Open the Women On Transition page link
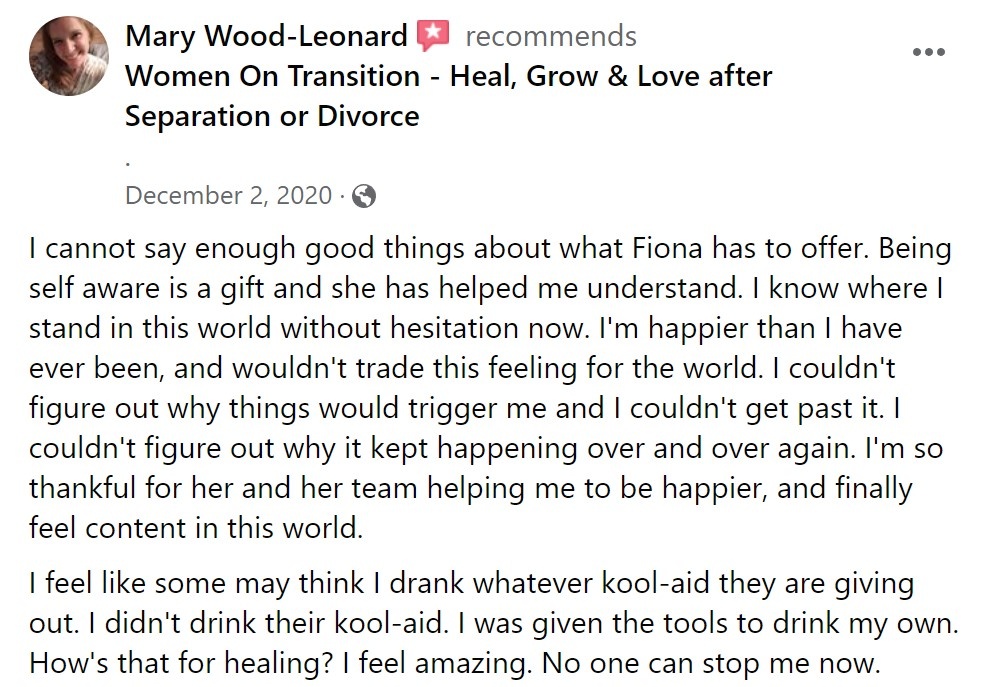991x687 pixels. pos(448,76)
